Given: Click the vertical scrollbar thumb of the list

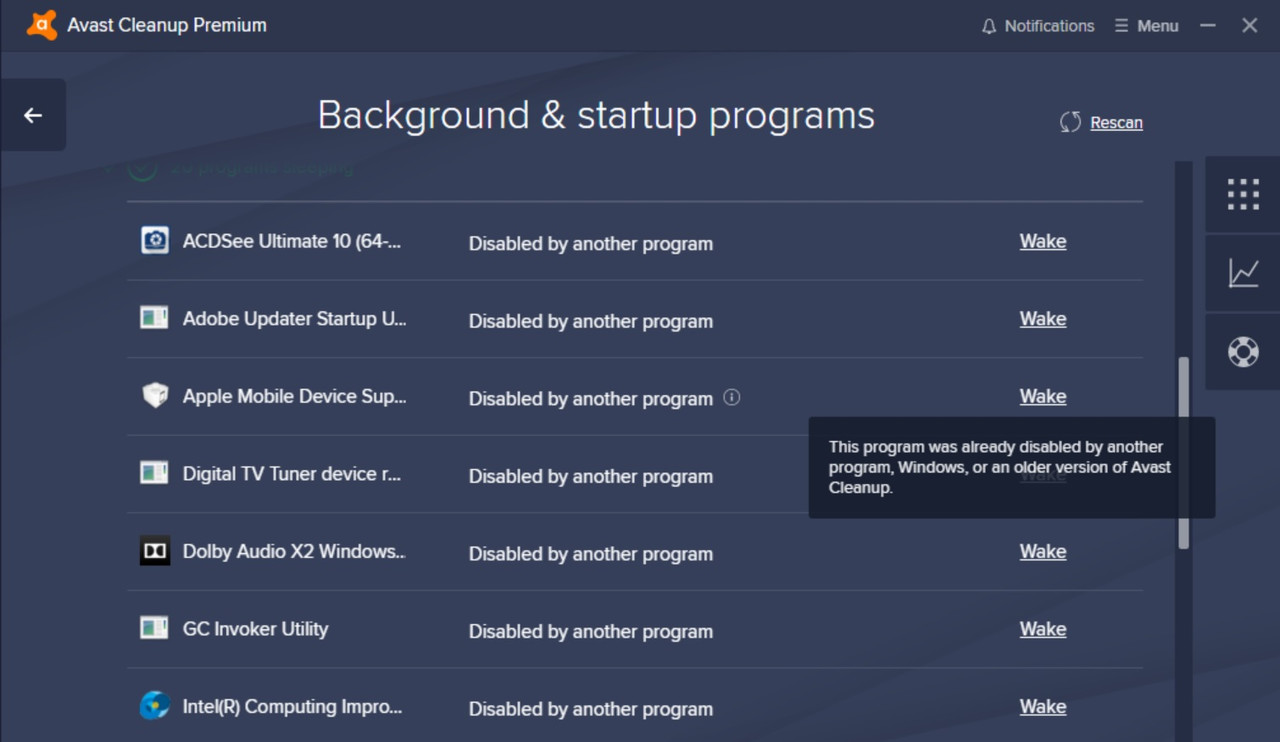Looking at the screenshot, I should pos(1184,453).
